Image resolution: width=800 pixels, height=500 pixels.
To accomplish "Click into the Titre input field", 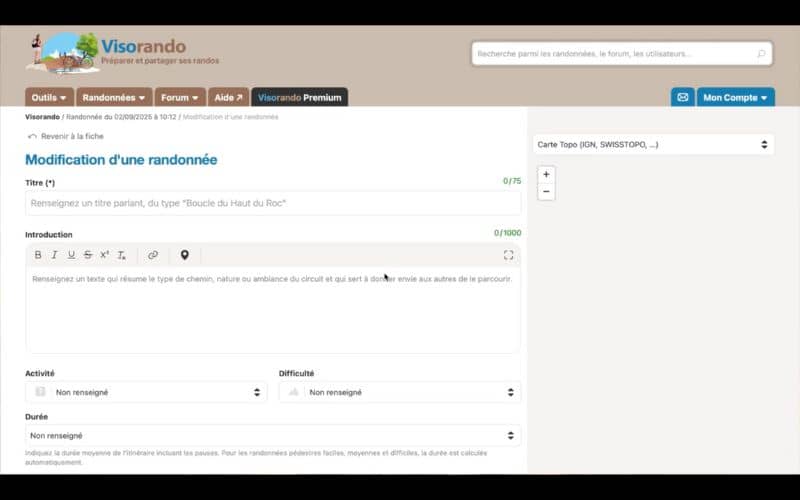I will pyautogui.click(x=272, y=203).
